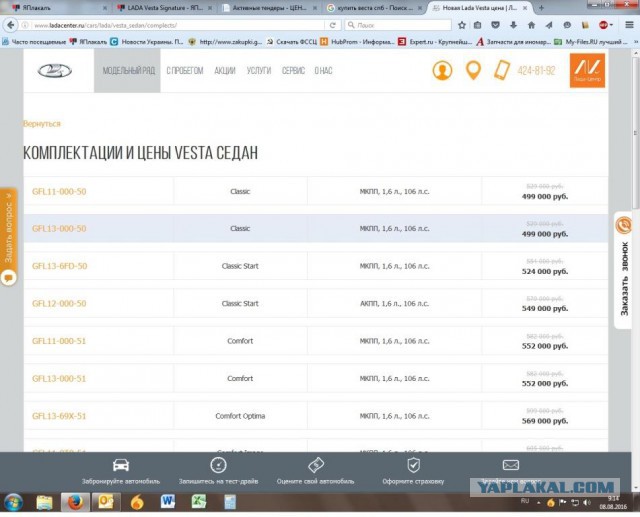Open configuration GFL13-6FD-50
Image resolution: width=640 pixels, height=517 pixels.
click(x=60, y=266)
